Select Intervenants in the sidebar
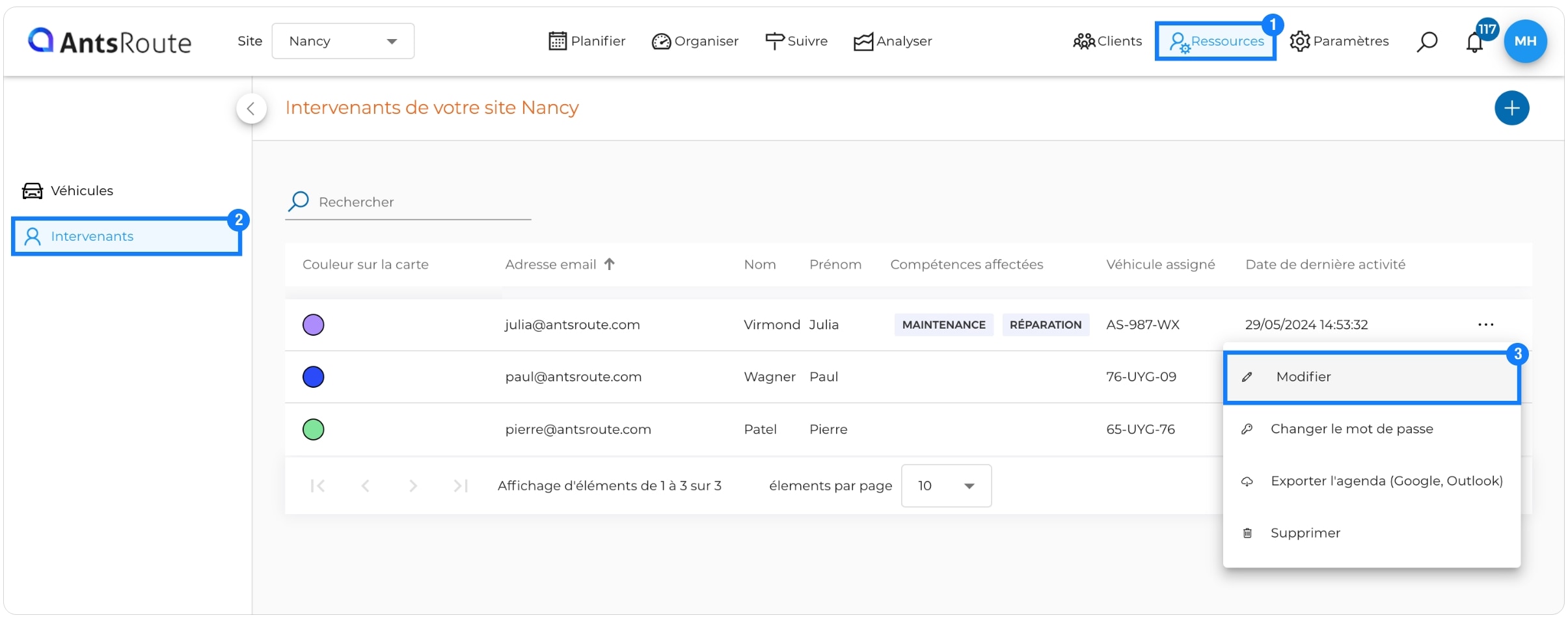This screenshot has height=624, width=1568. (x=126, y=236)
